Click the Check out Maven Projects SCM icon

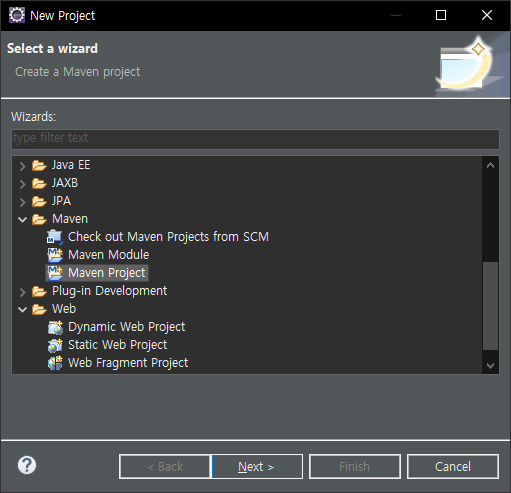[55, 237]
